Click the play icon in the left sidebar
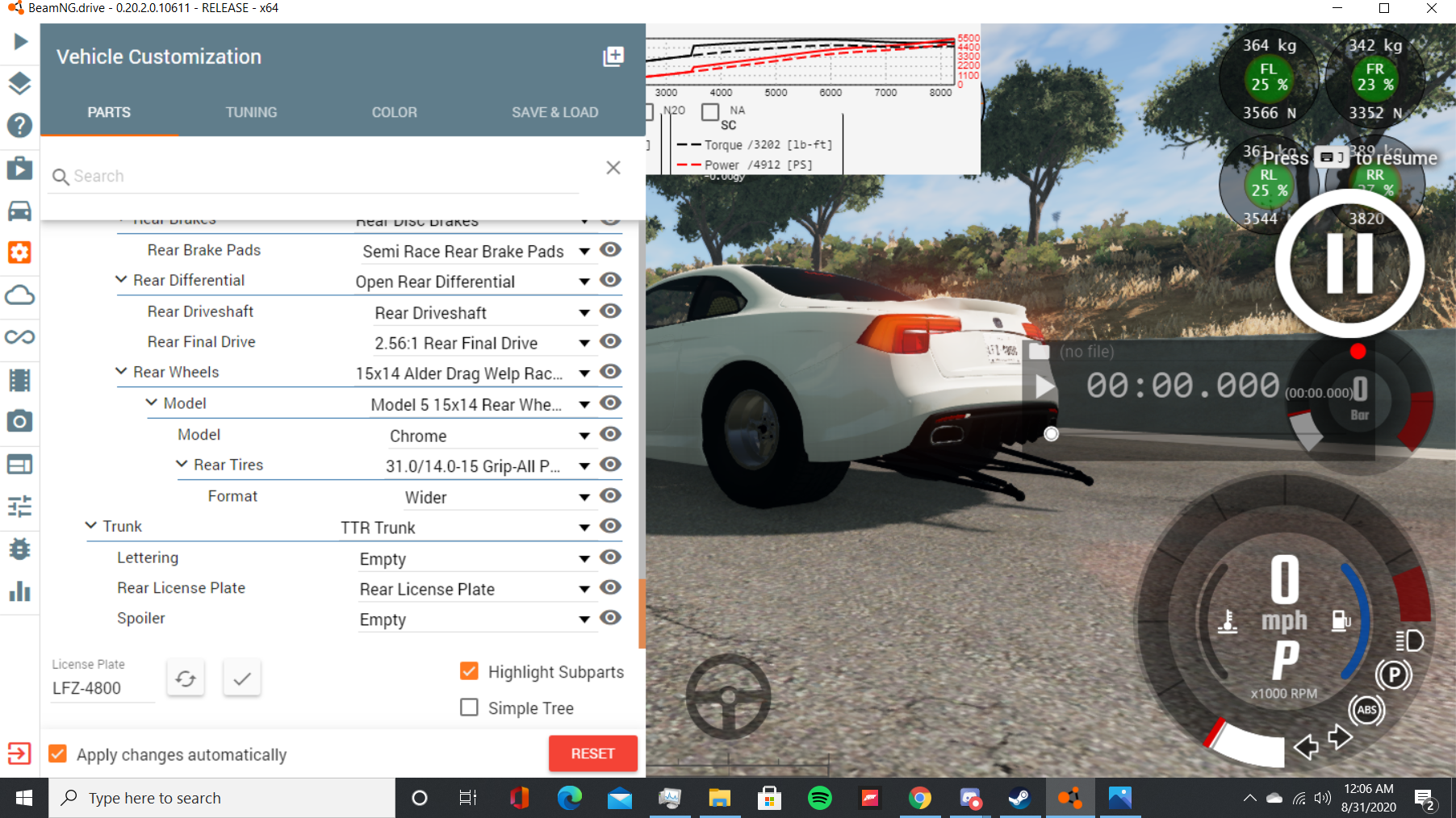 (x=20, y=41)
